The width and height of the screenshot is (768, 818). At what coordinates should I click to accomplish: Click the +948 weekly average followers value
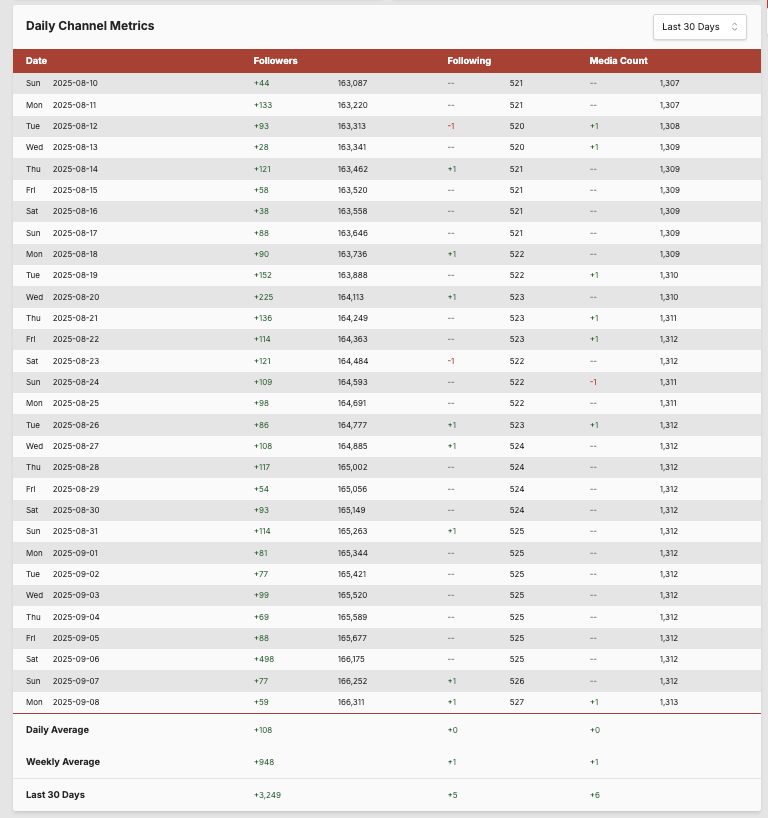tap(264, 762)
